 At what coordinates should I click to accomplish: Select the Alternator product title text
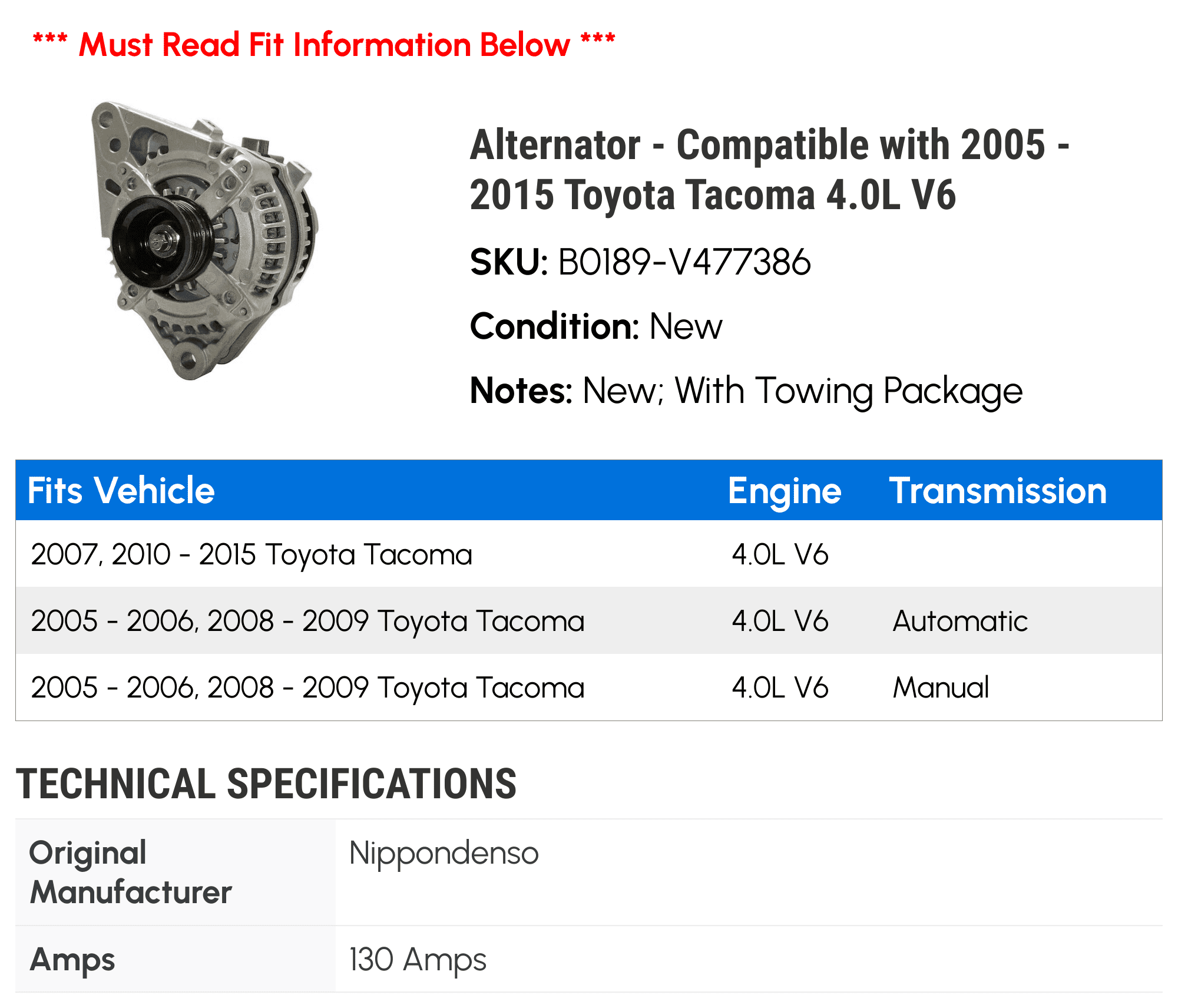[769, 169]
